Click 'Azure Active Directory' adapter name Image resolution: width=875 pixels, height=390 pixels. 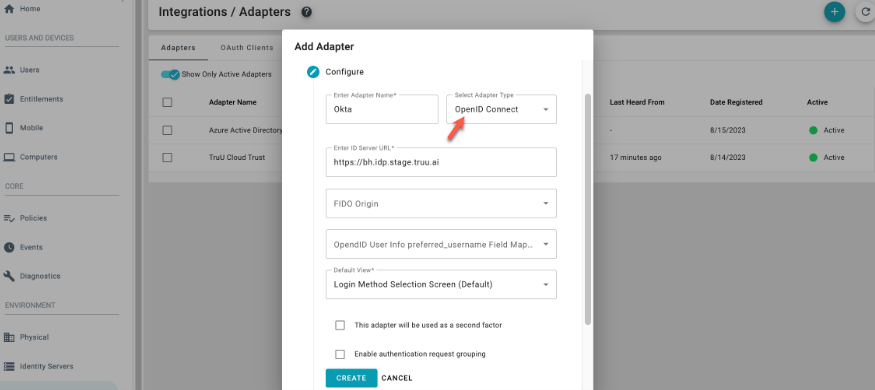coord(246,131)
